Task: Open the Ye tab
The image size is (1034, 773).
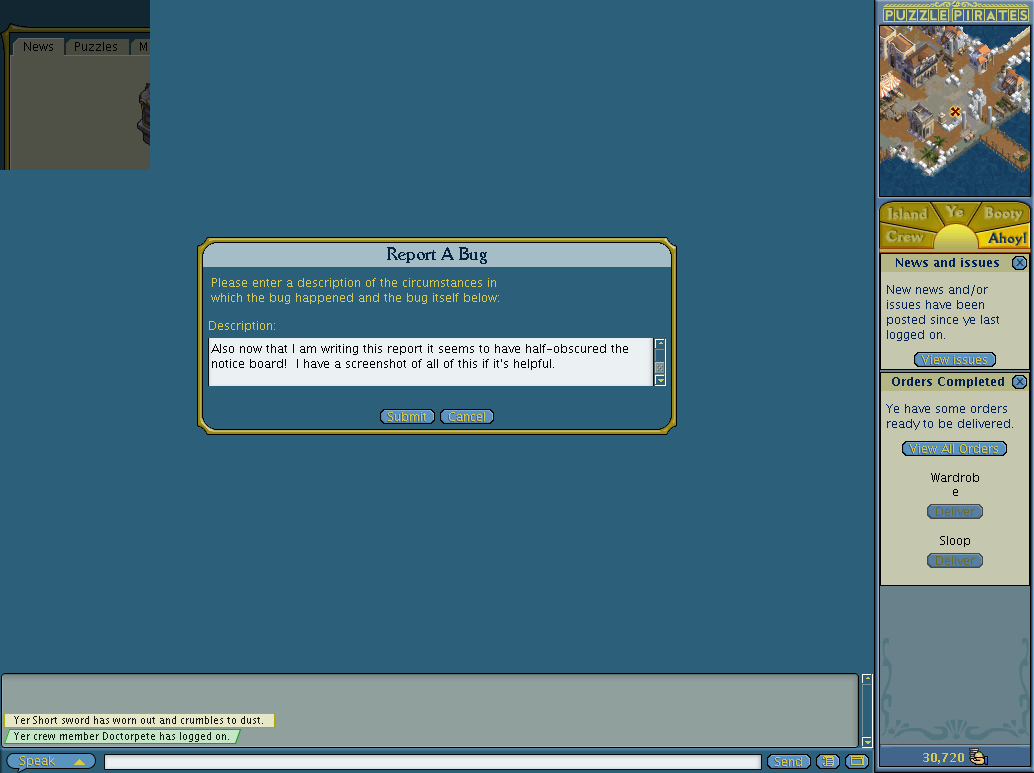Action: click(x=955, y=213)
